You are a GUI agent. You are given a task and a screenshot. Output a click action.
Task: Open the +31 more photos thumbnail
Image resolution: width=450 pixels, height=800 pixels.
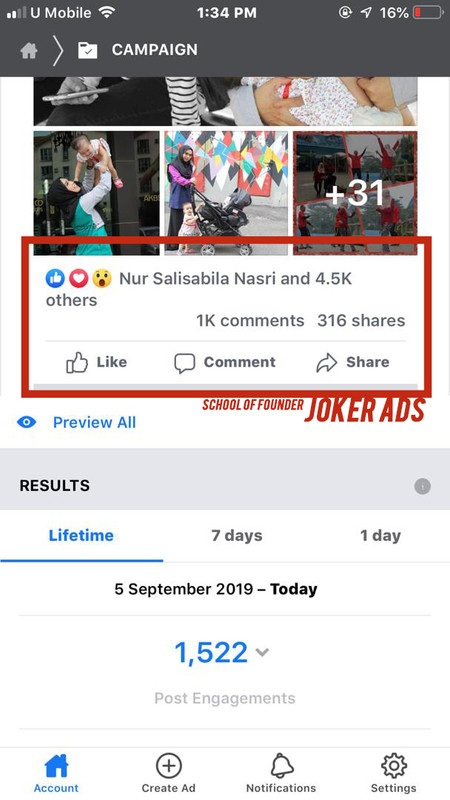[355, 193]
